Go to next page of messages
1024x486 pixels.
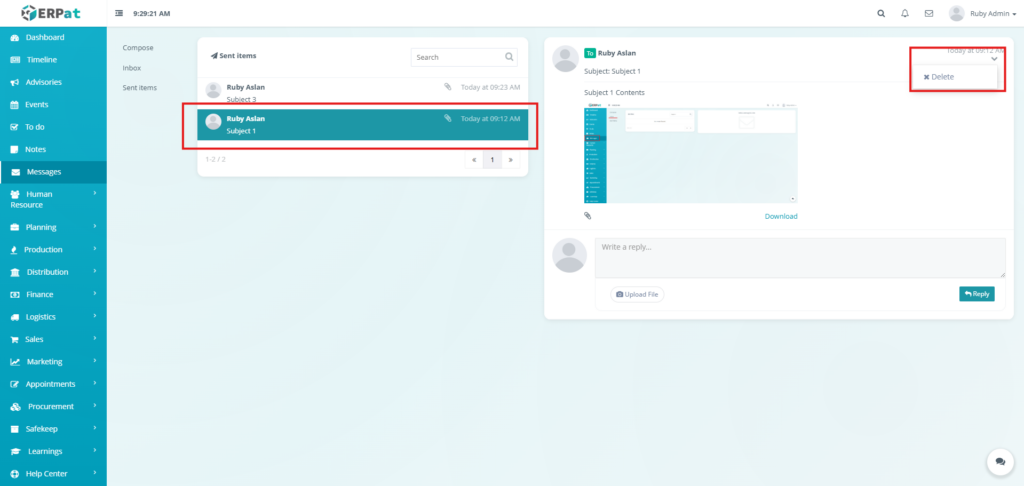tap(511, 159)
